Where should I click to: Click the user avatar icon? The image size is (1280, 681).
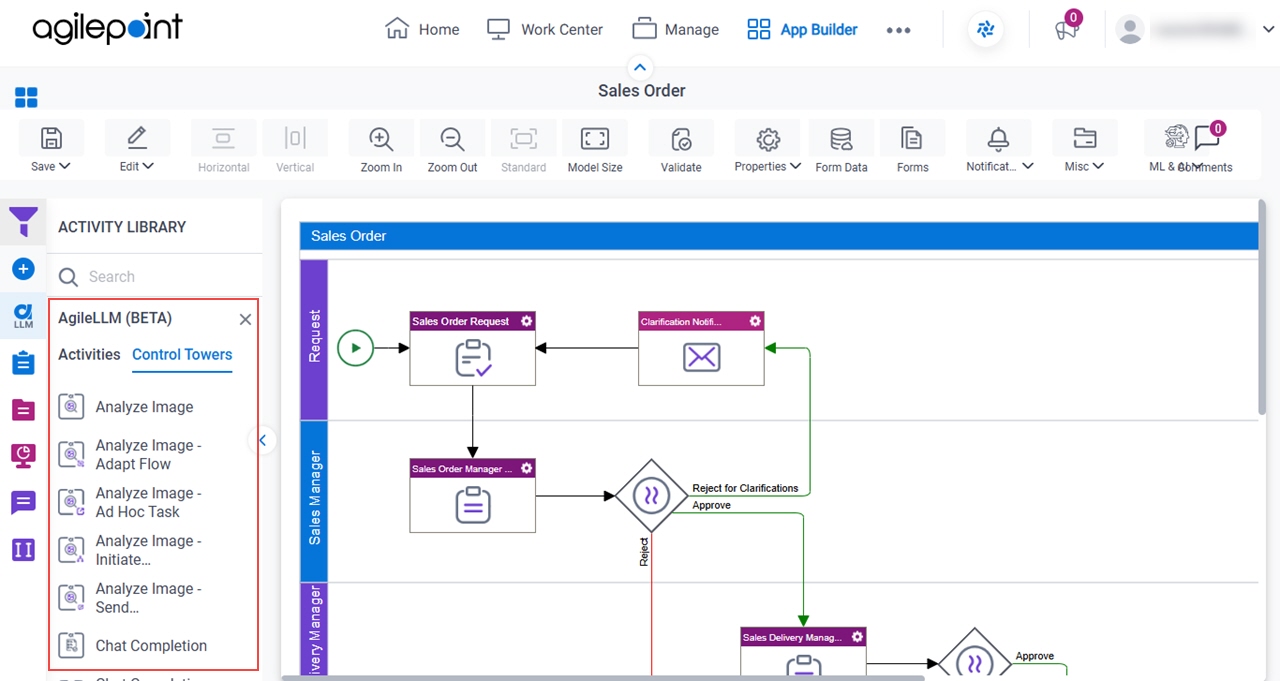pyautogui.click(x=1130, y=30)
